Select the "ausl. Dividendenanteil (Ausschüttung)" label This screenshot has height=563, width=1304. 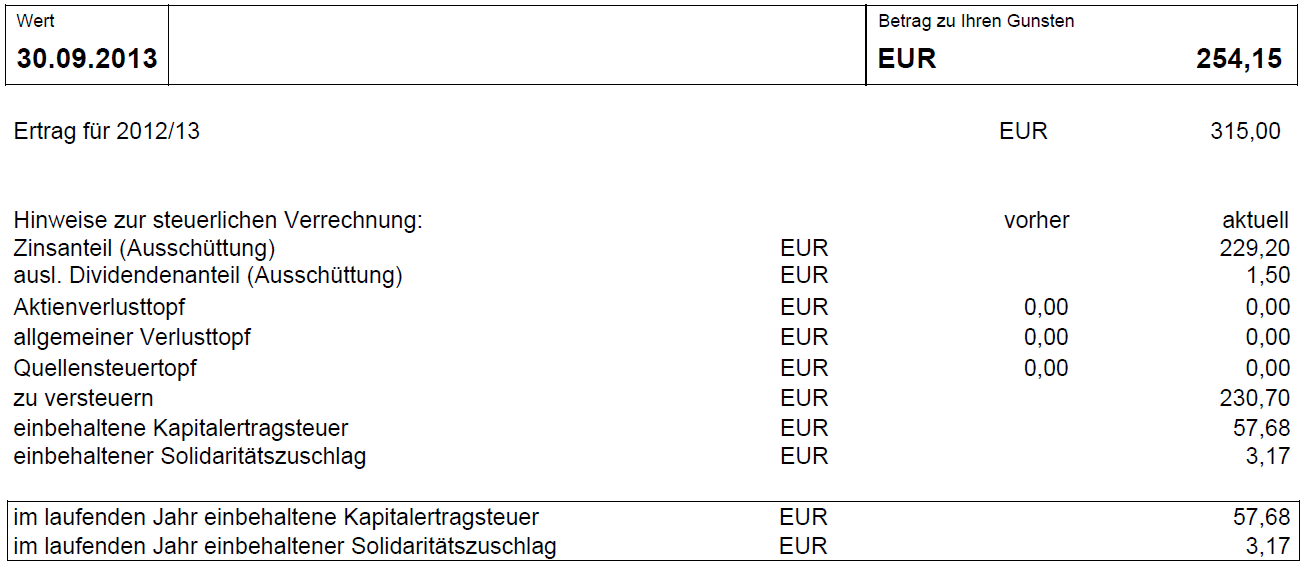pos(208,275)
